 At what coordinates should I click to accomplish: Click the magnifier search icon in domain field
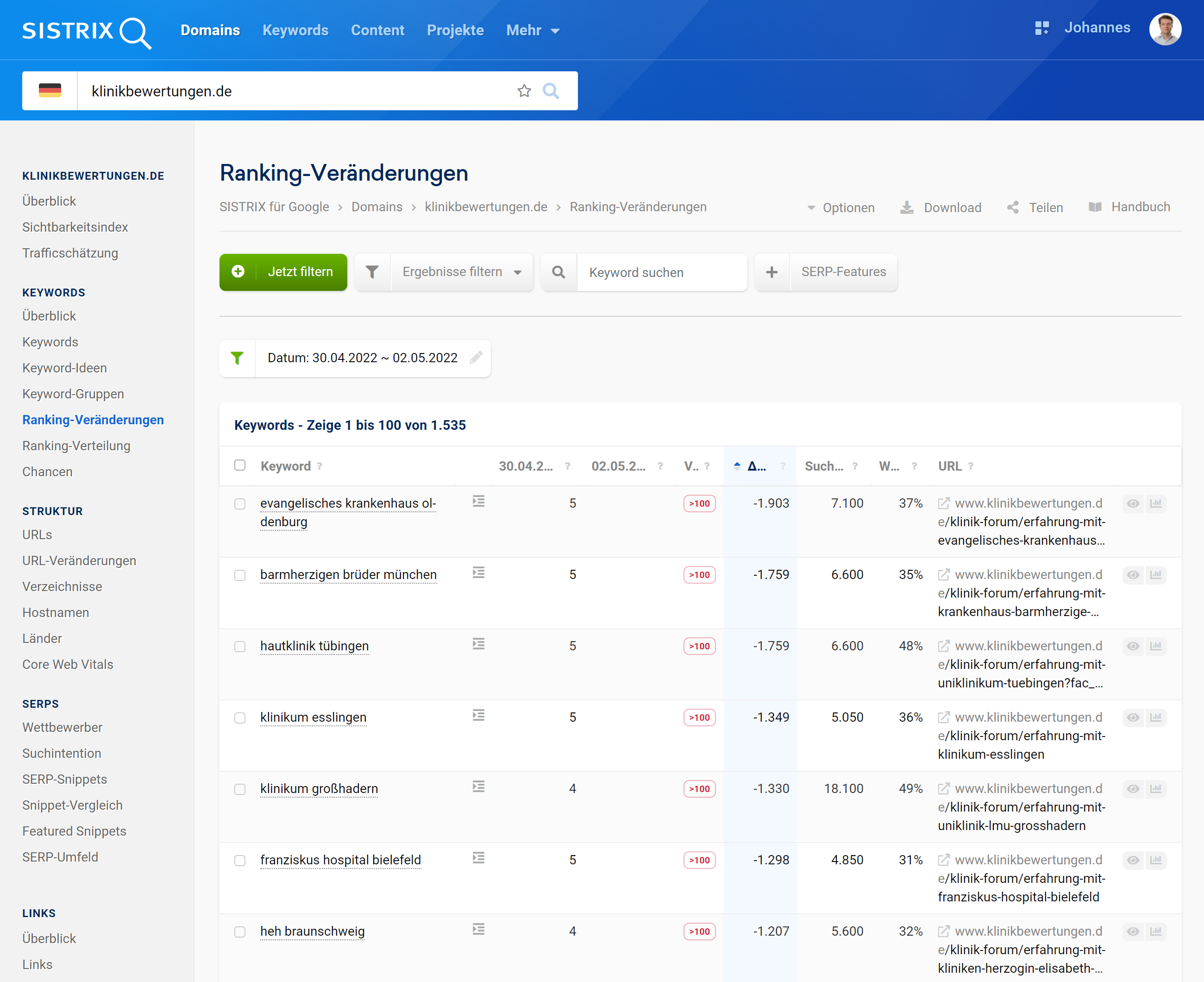[x=551, y=91]
